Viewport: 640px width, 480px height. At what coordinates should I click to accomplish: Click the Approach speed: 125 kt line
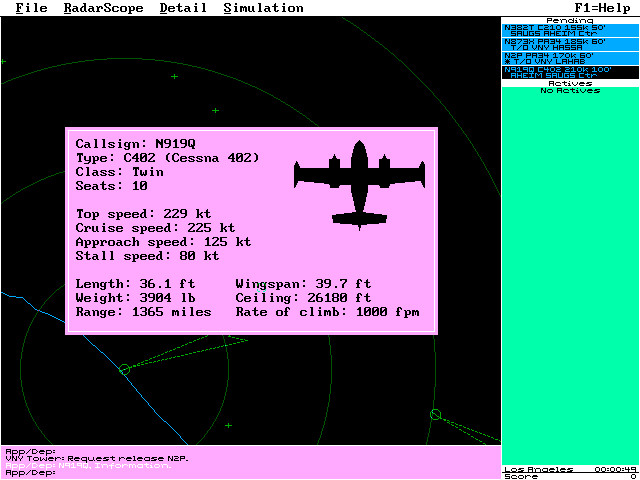(x=163, y=242)
